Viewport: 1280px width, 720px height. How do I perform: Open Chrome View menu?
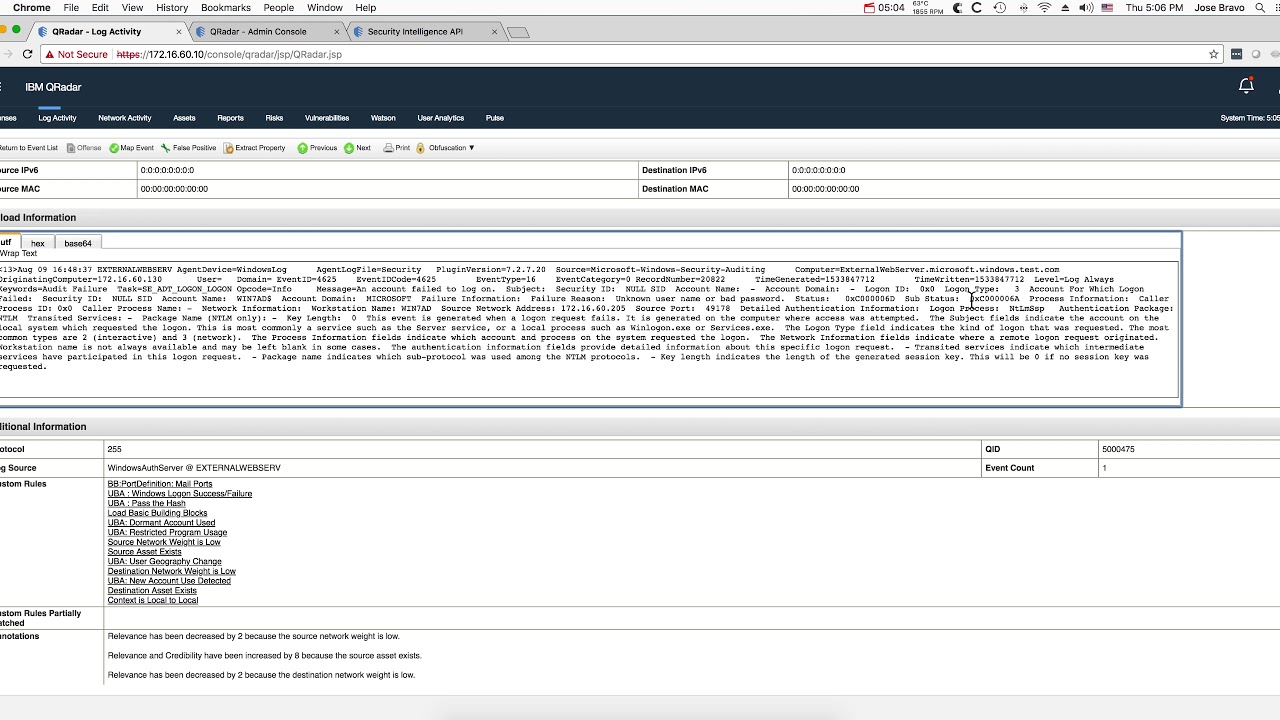pyautogui.click(x=132, y=8)
